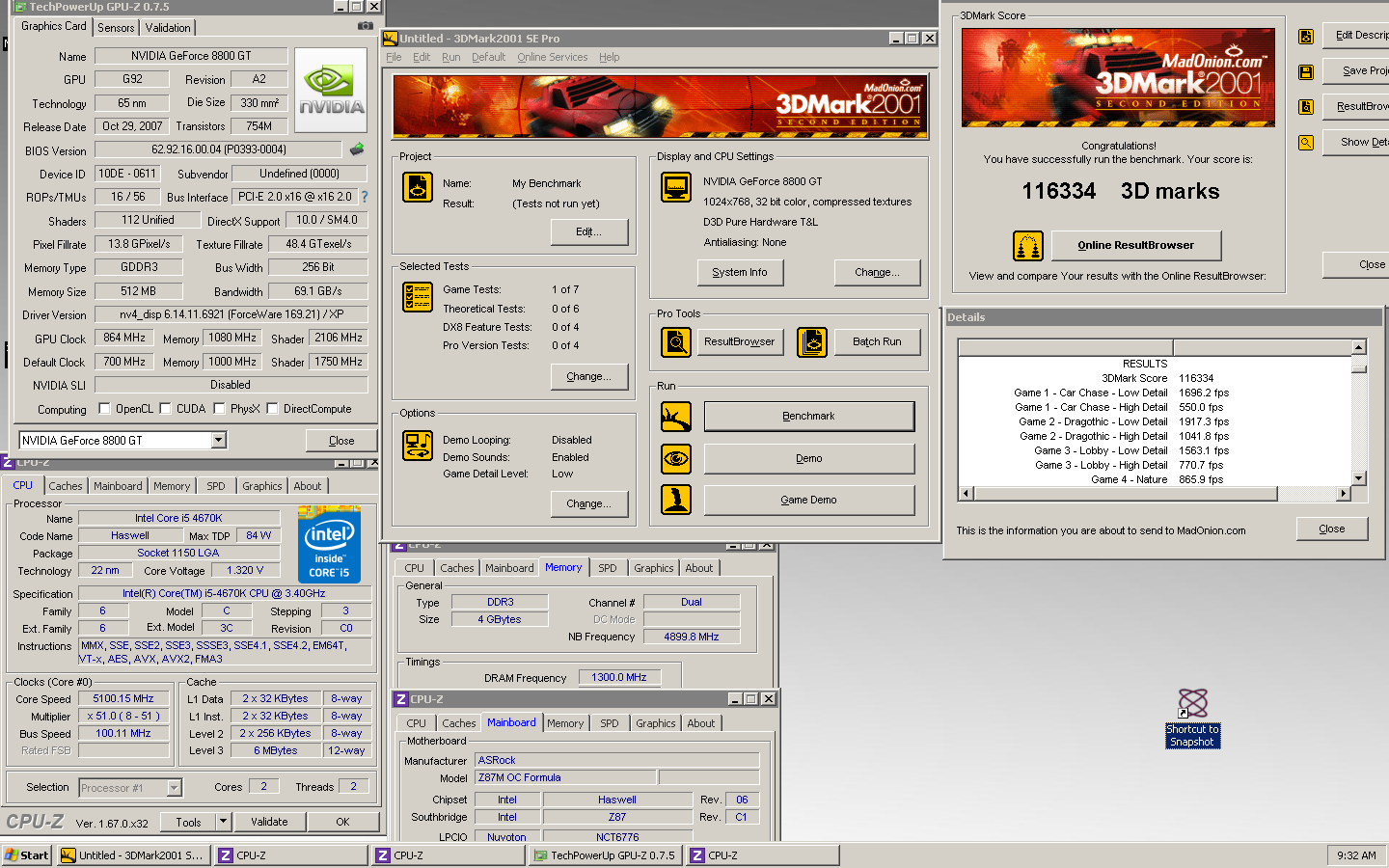Click the NVIDIA logo in GPU-Z

click(331, 90)
